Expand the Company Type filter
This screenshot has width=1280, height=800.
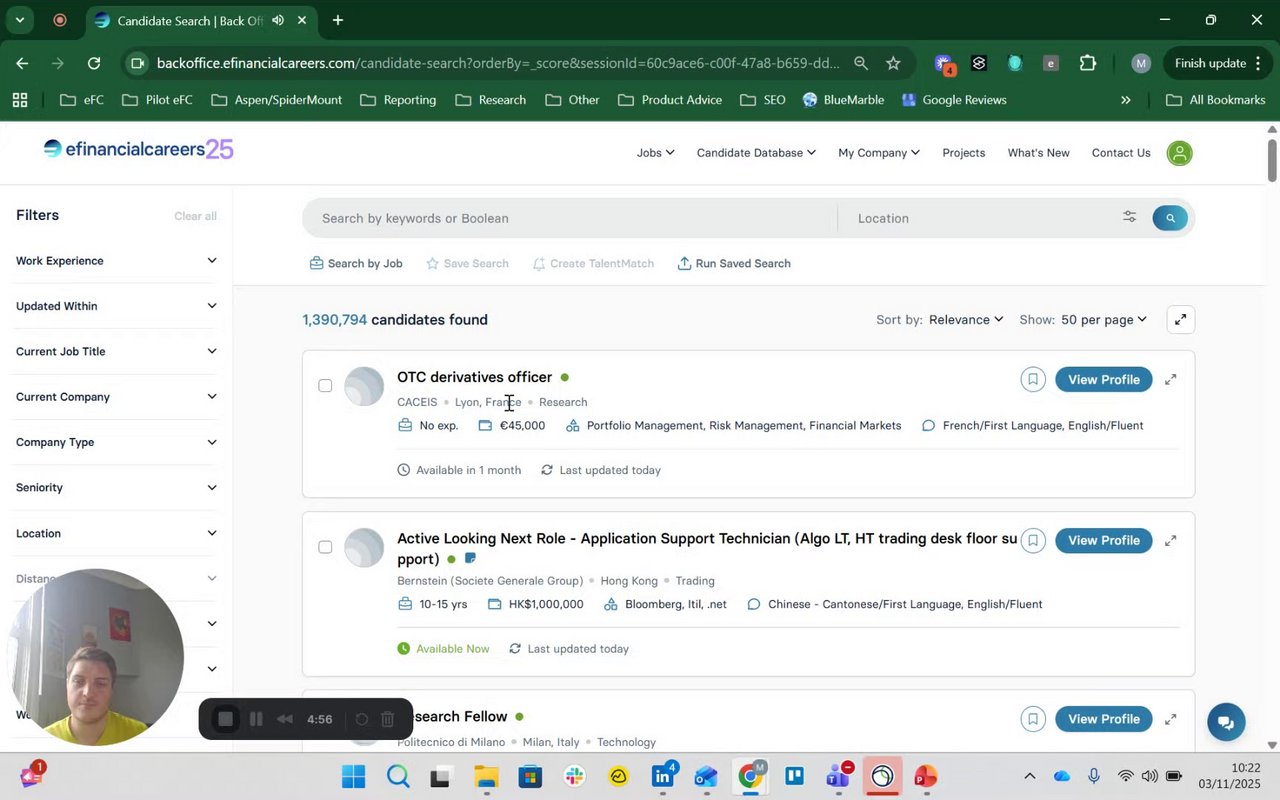click(x=116, y=442)
